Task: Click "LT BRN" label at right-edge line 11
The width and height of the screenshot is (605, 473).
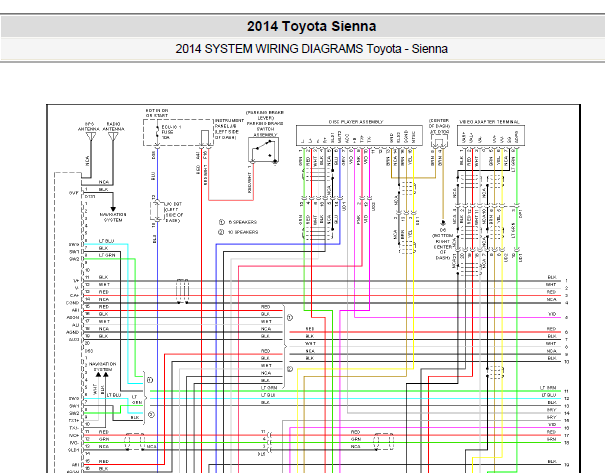Action: pos(548,388)
